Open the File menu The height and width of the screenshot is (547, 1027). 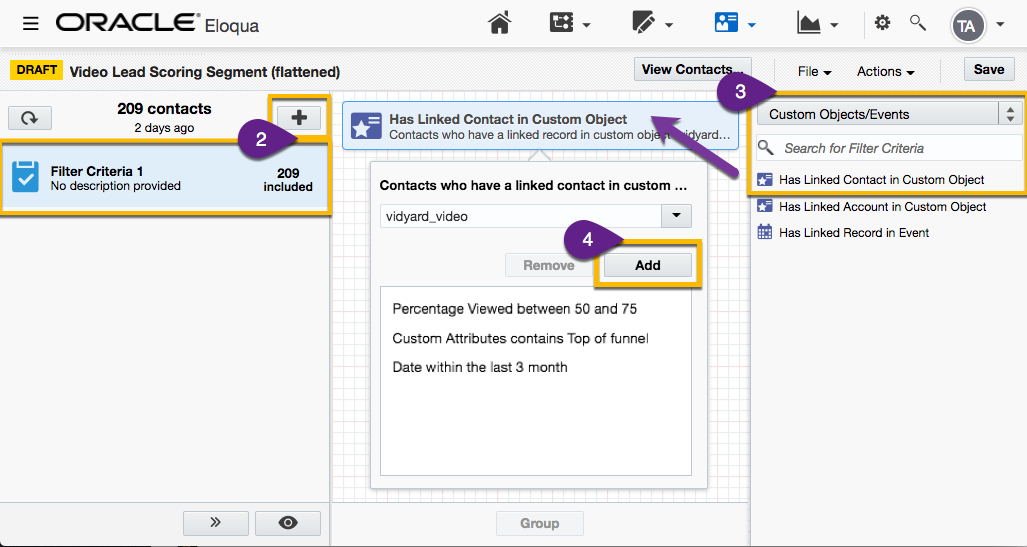point(814,71)
